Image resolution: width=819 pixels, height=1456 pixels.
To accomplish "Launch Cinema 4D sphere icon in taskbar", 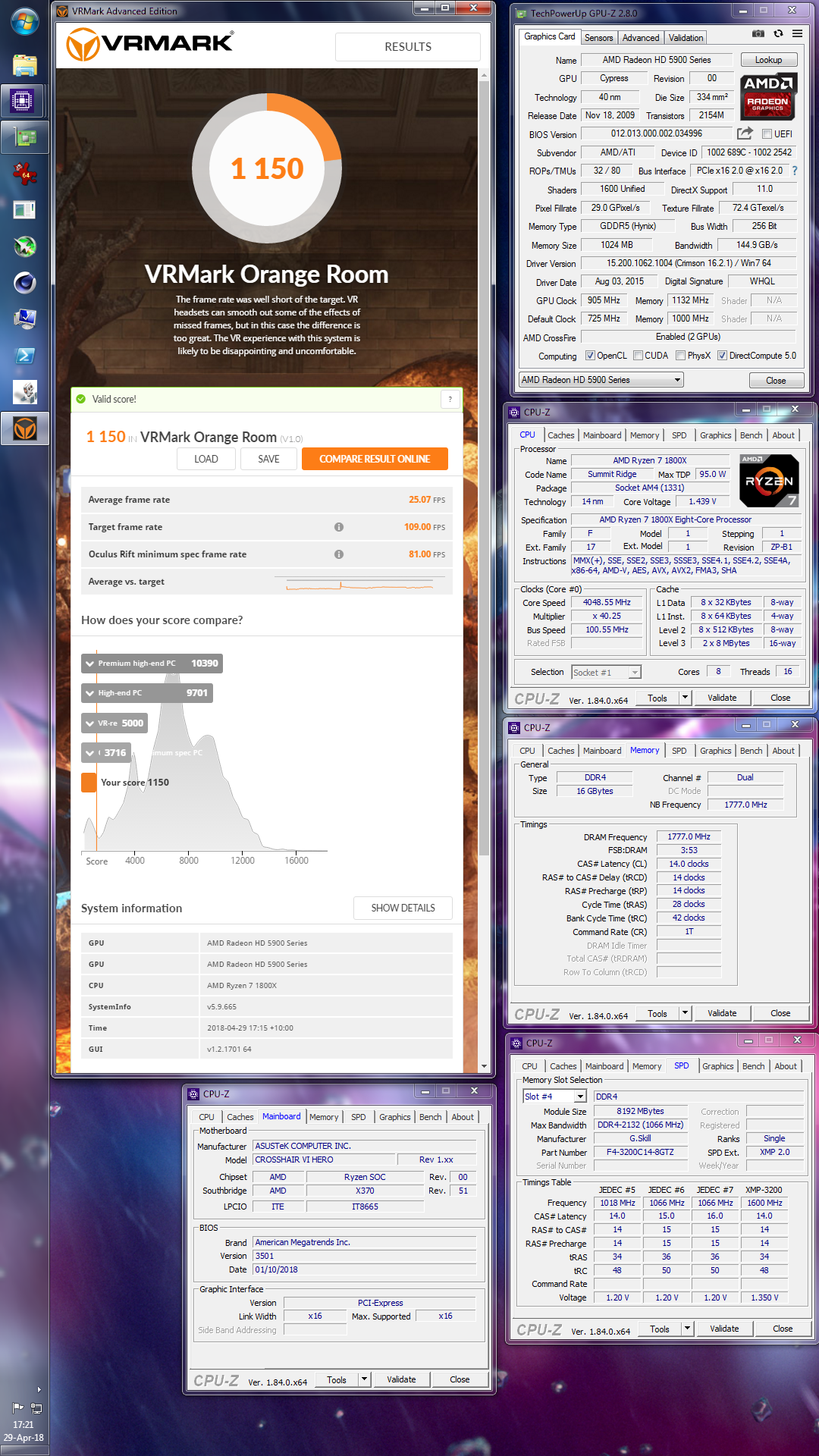I will click(x=25, y=283).
